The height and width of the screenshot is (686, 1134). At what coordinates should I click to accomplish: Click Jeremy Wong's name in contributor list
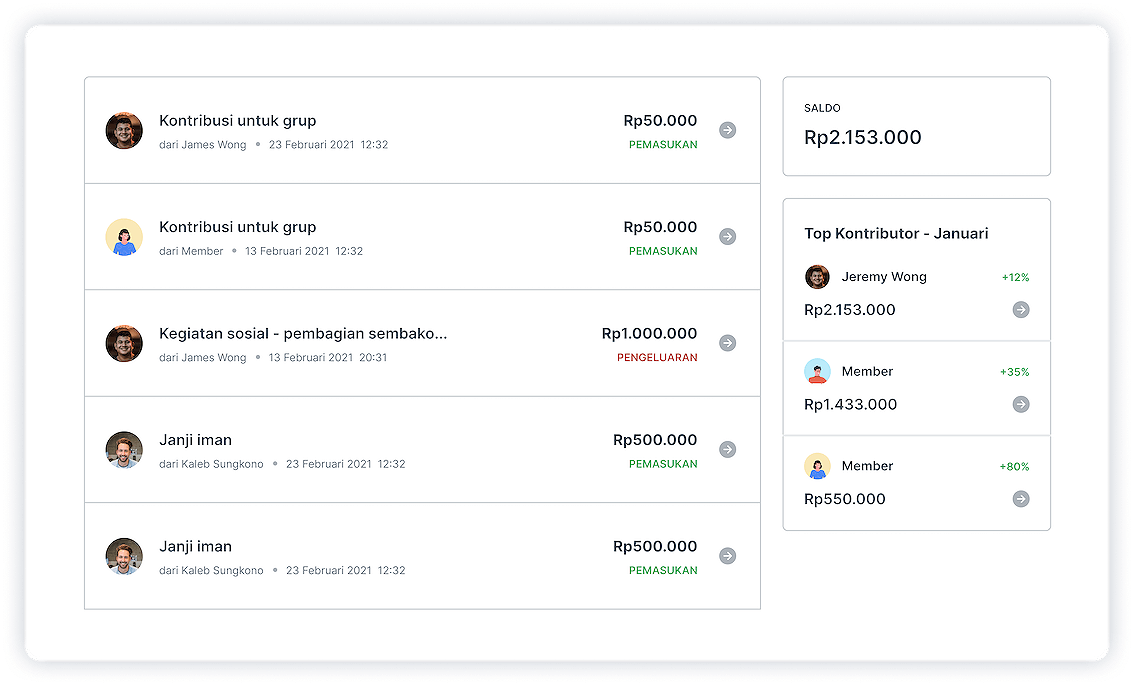(884, 277)
